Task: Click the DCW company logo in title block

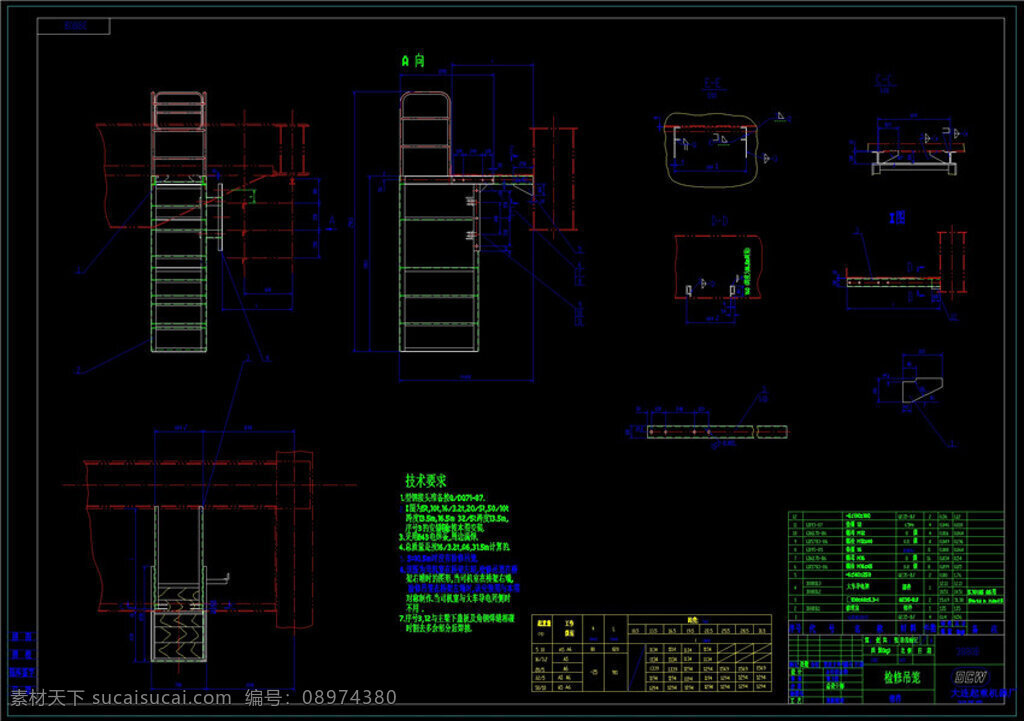Action: (971, 677)
